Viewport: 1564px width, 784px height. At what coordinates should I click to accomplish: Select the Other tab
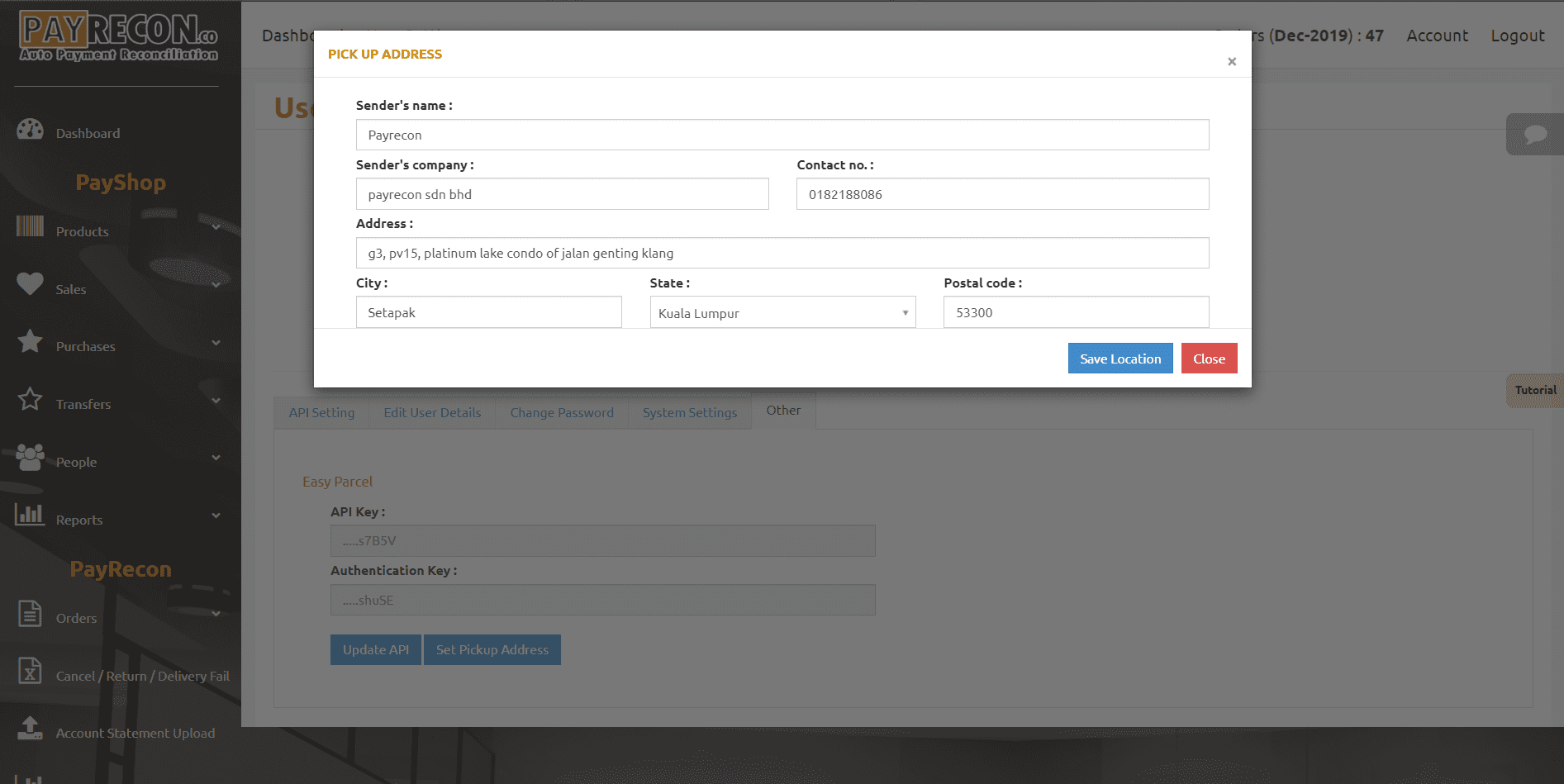pyautogui.click(x=783, y=411)
